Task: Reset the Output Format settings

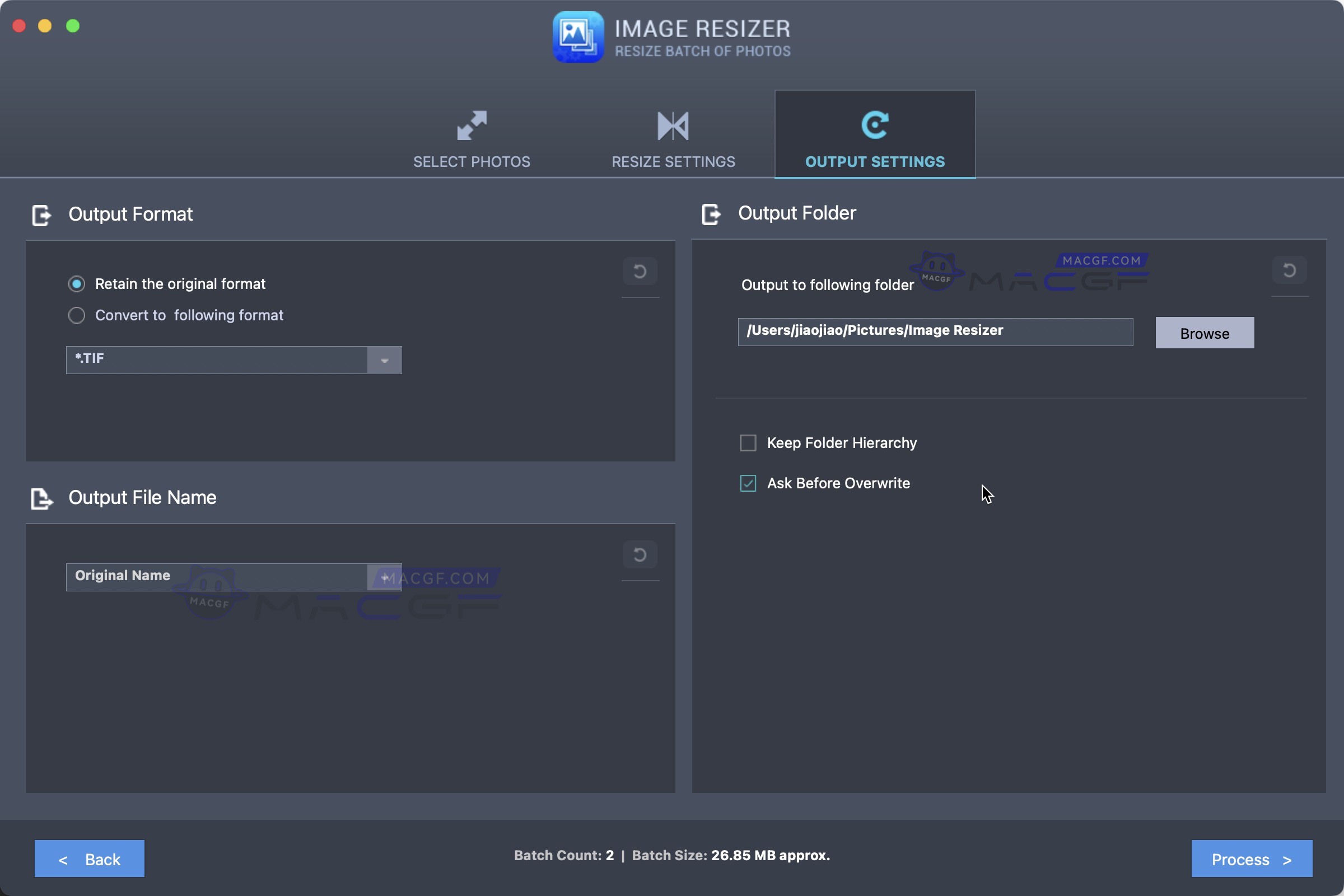Action: coord(640,272)
